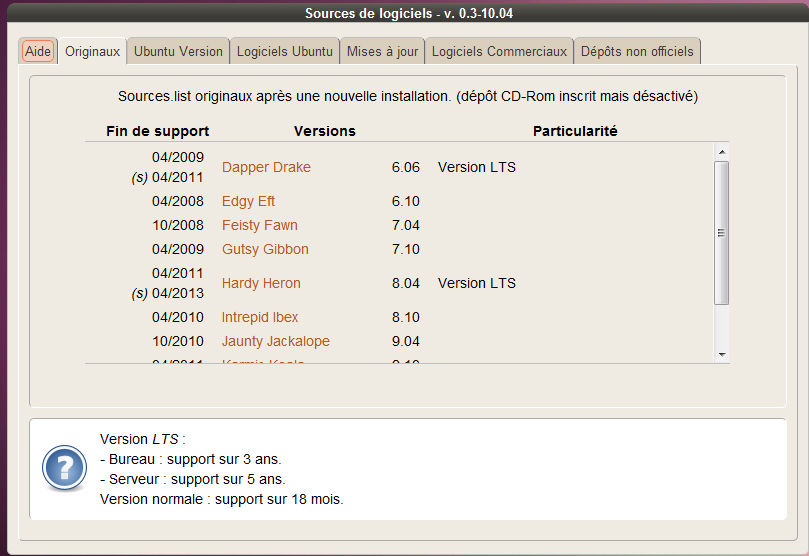809x556 pixels.
Task: Select the Edgy Eft link
Action: [248, 201]
